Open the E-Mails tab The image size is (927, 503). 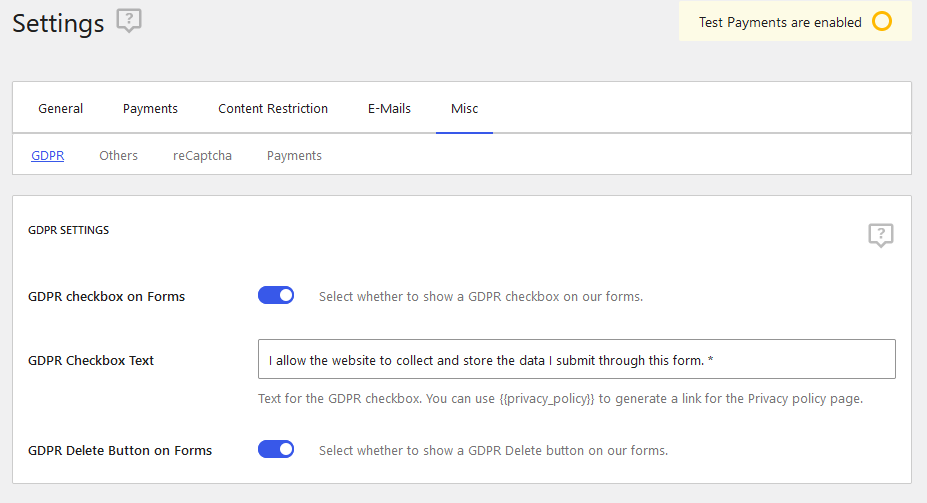(389, 109)
